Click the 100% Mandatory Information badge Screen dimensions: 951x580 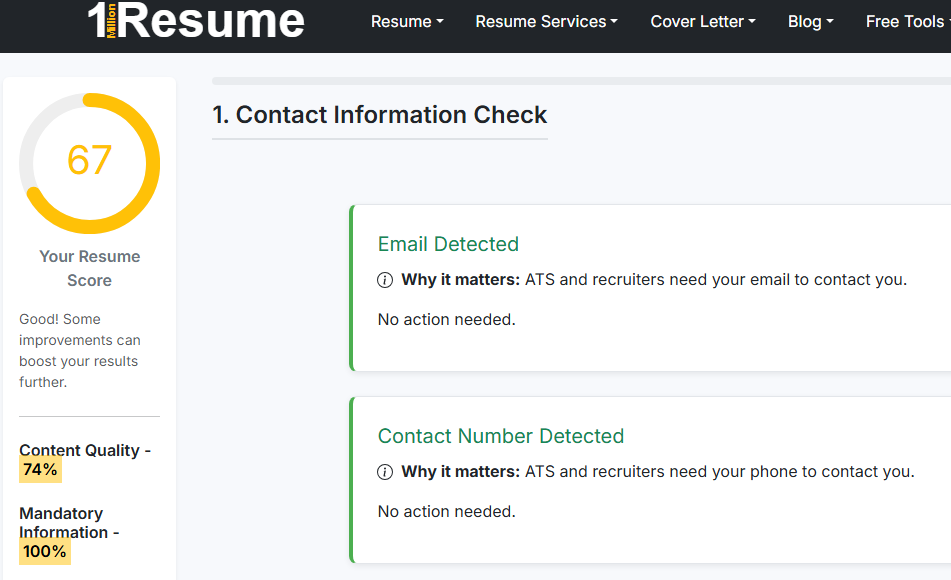(45, 551)
